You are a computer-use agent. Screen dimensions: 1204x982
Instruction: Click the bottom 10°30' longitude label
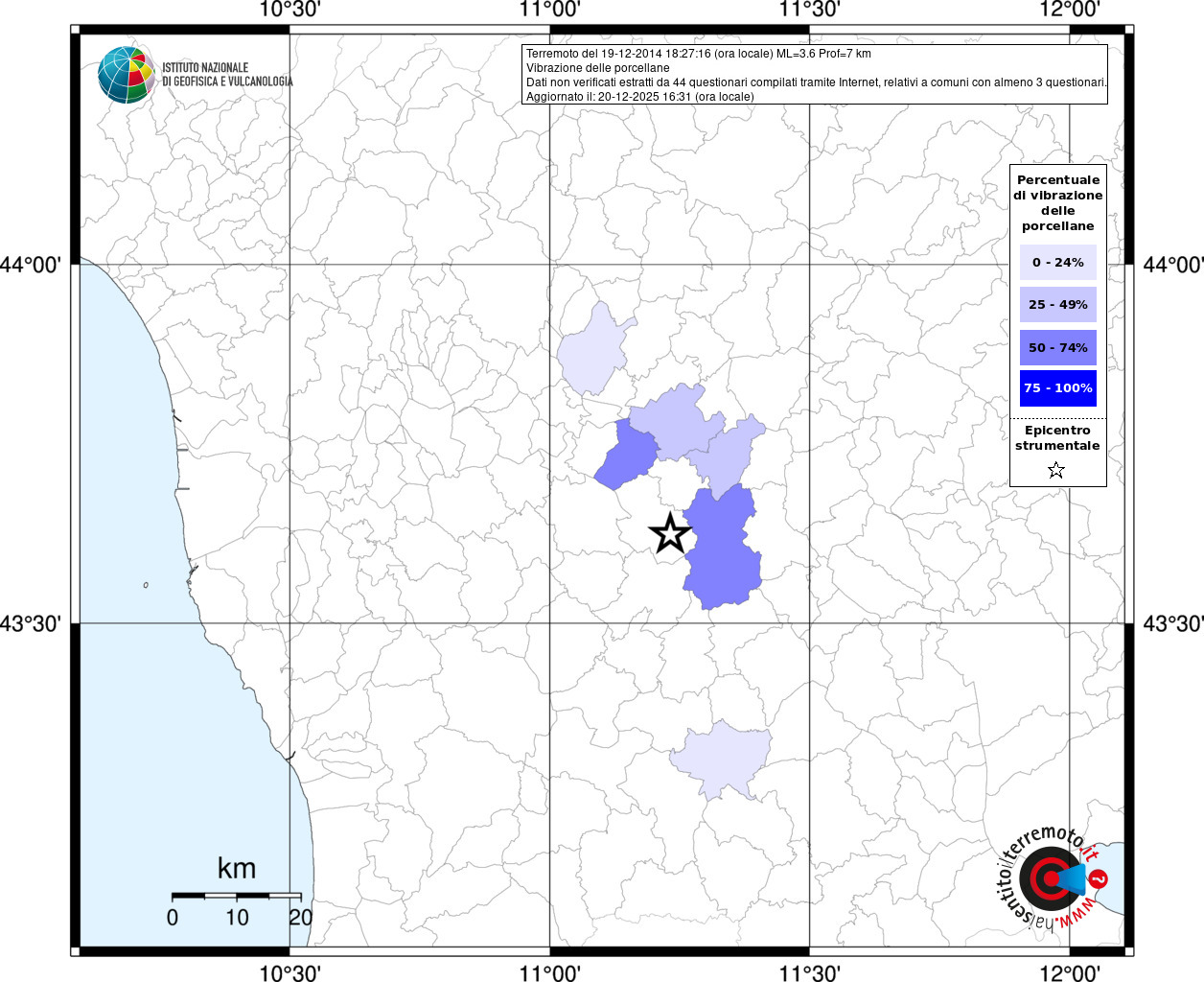click(289, 972)
